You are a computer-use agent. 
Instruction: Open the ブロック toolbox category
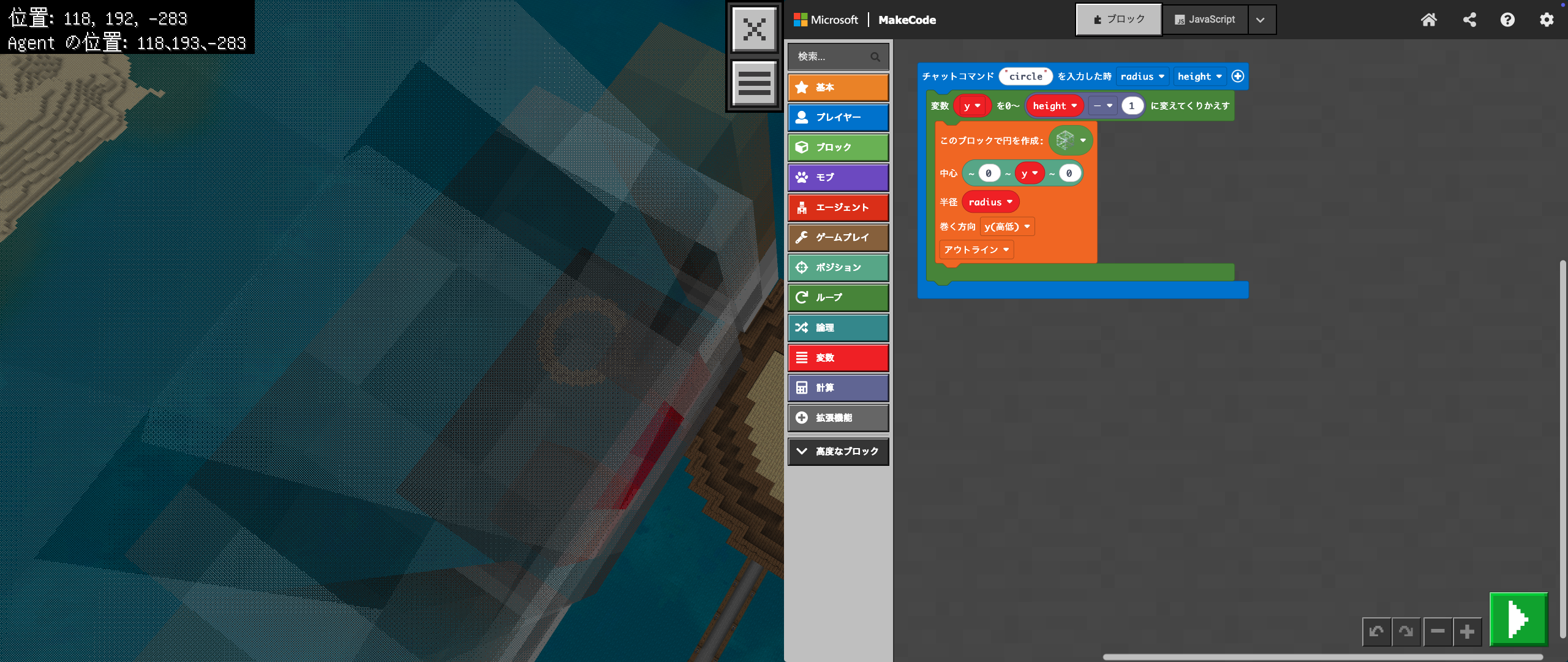coord(838,148)
